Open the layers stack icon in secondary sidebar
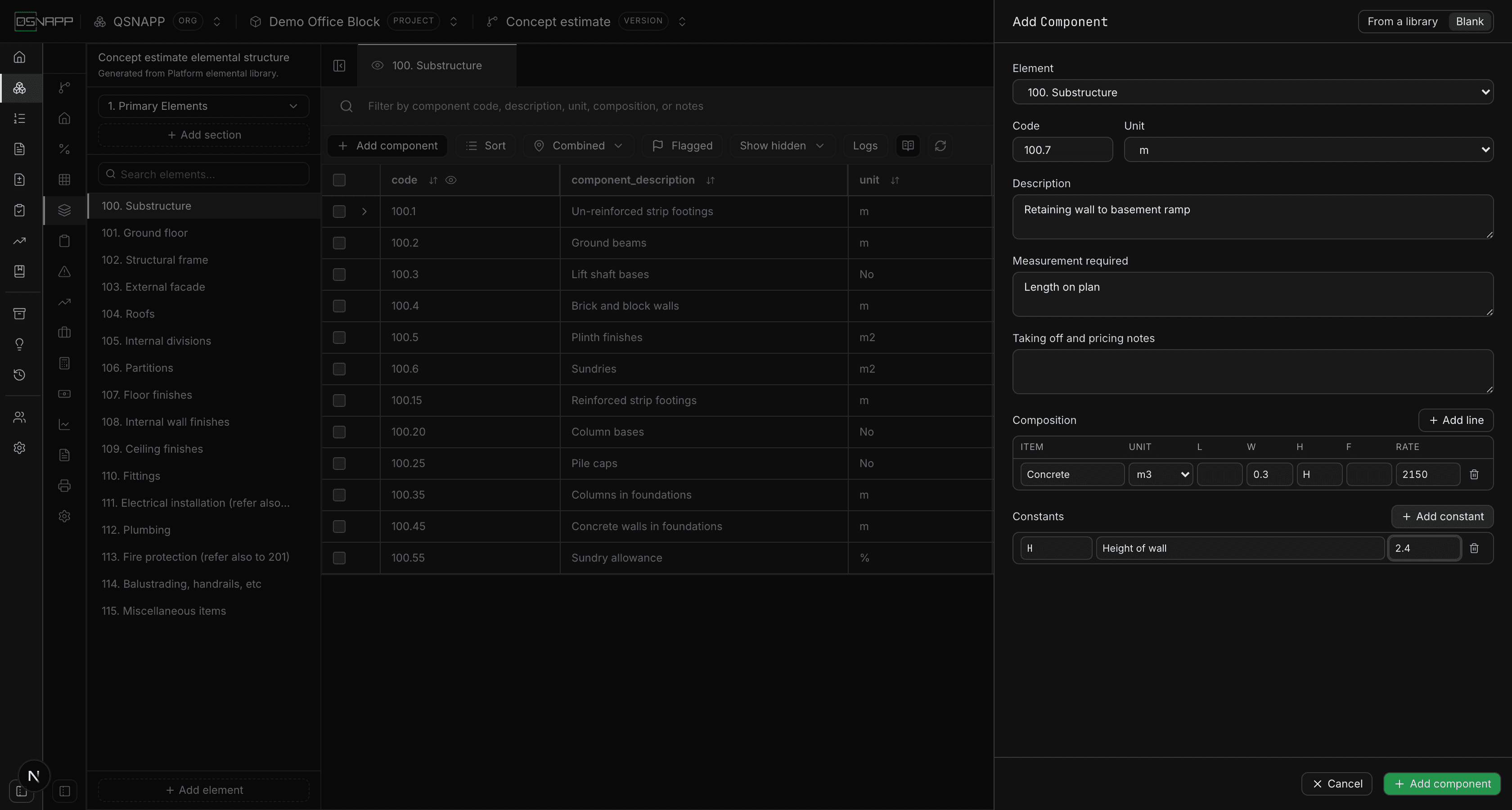Screen dimensions: 1512x810 [x=64, y=210]
